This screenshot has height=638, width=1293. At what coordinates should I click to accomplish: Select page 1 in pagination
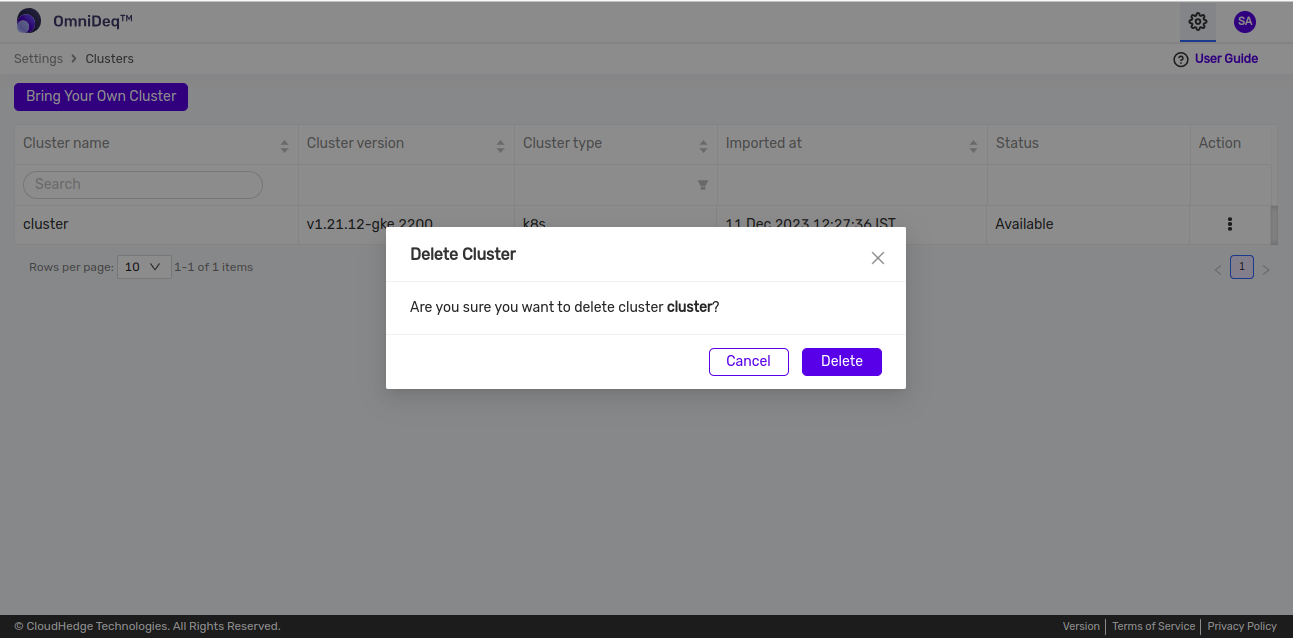coord(1241,267)
